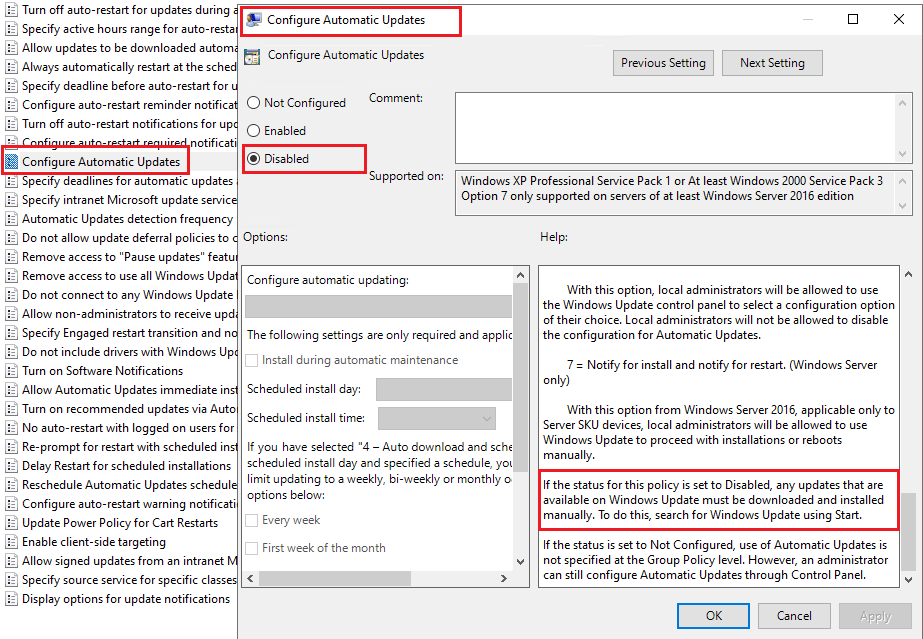
Task: Click the icon beside Reschedule Automatic Updates scheduled policy
Action: point(11,485)
